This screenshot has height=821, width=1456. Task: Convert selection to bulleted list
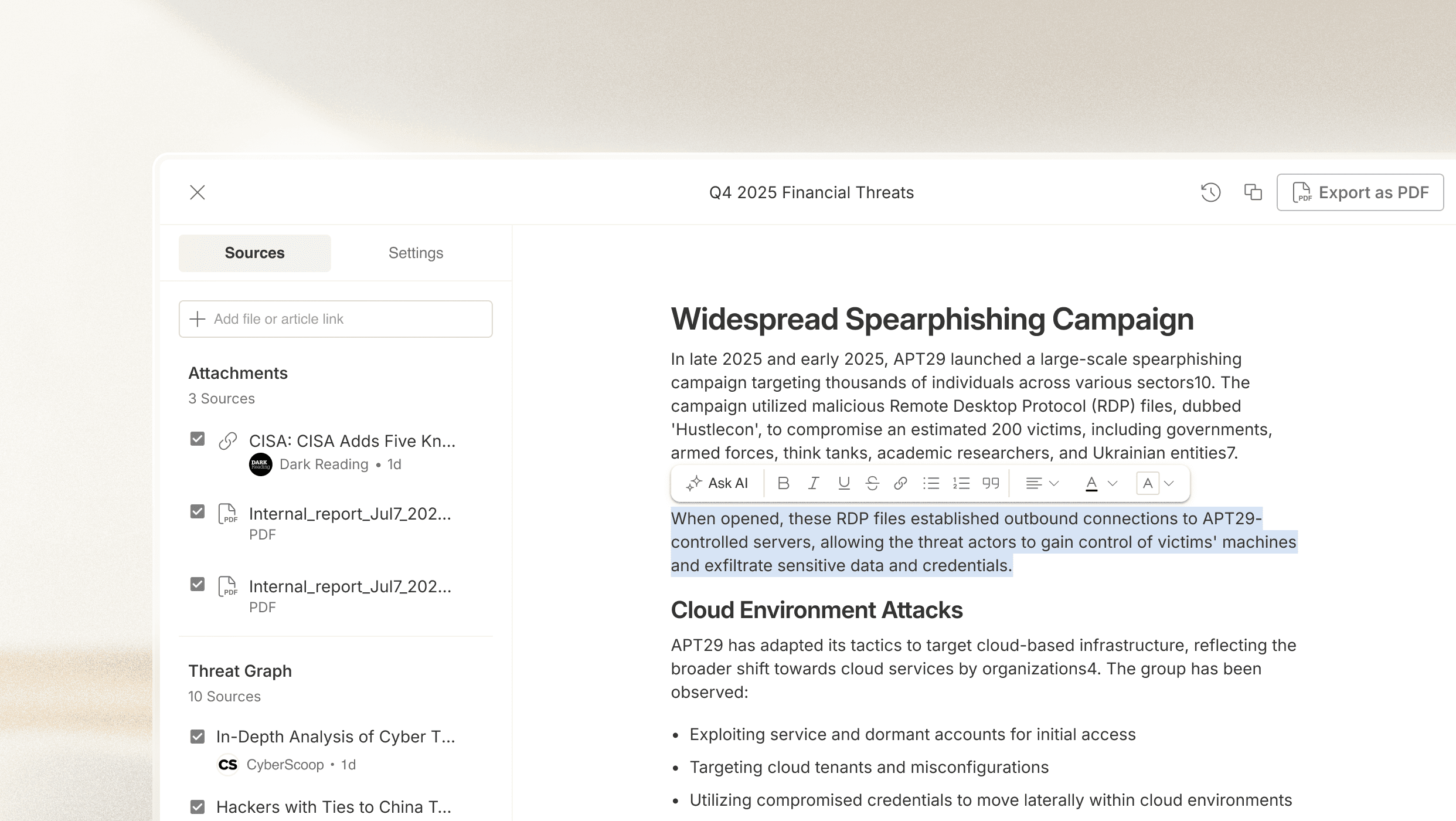pyautogui.click(x=931, y=483)
